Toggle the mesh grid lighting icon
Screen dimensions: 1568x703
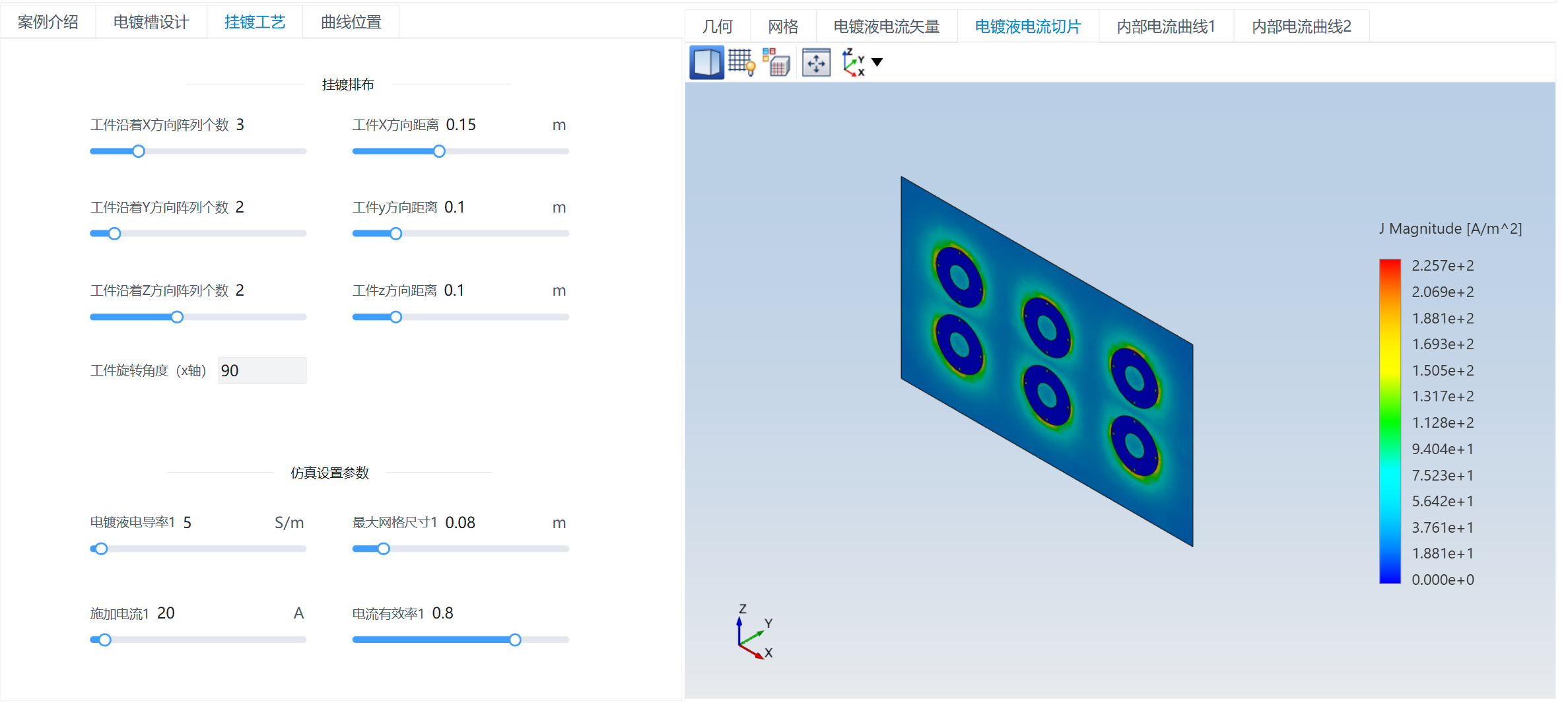click(x=741, y=63)
